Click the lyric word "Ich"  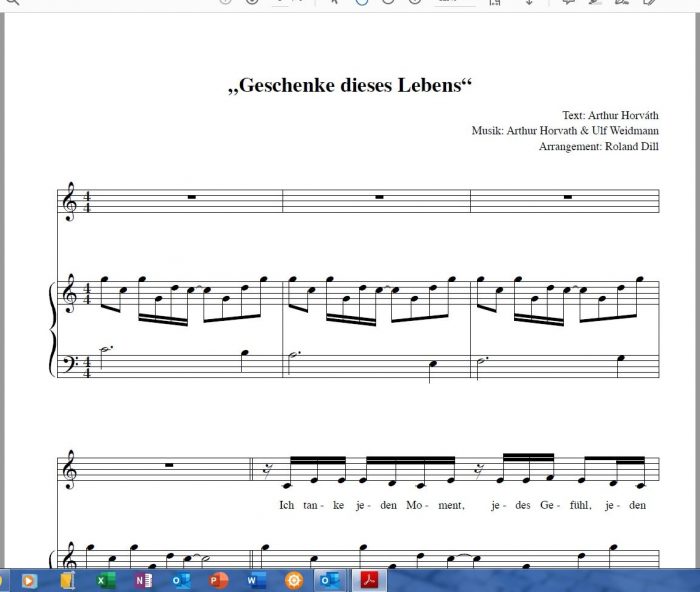pyautogui.click(x=287, y=505)
